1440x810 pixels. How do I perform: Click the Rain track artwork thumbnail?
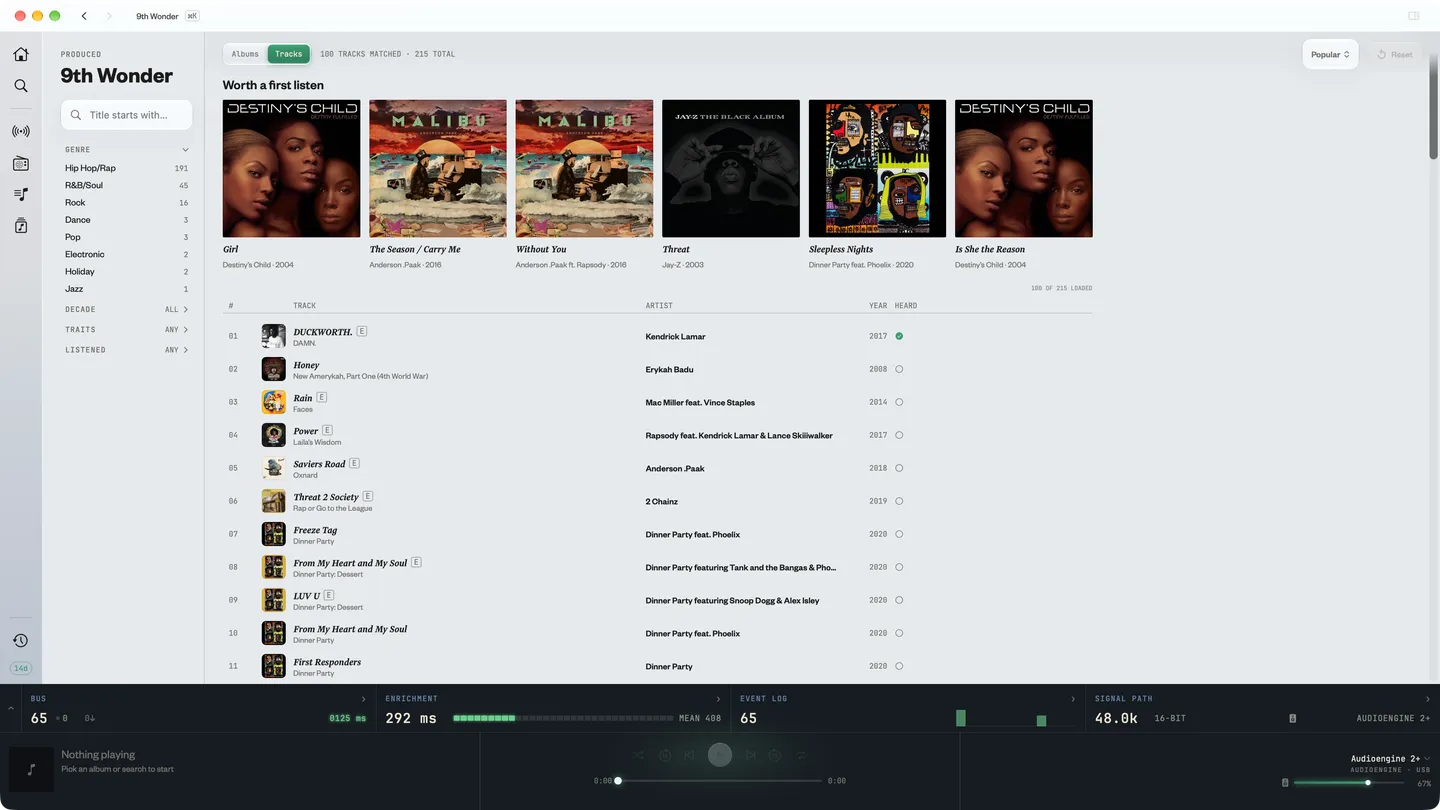[273, 402]
